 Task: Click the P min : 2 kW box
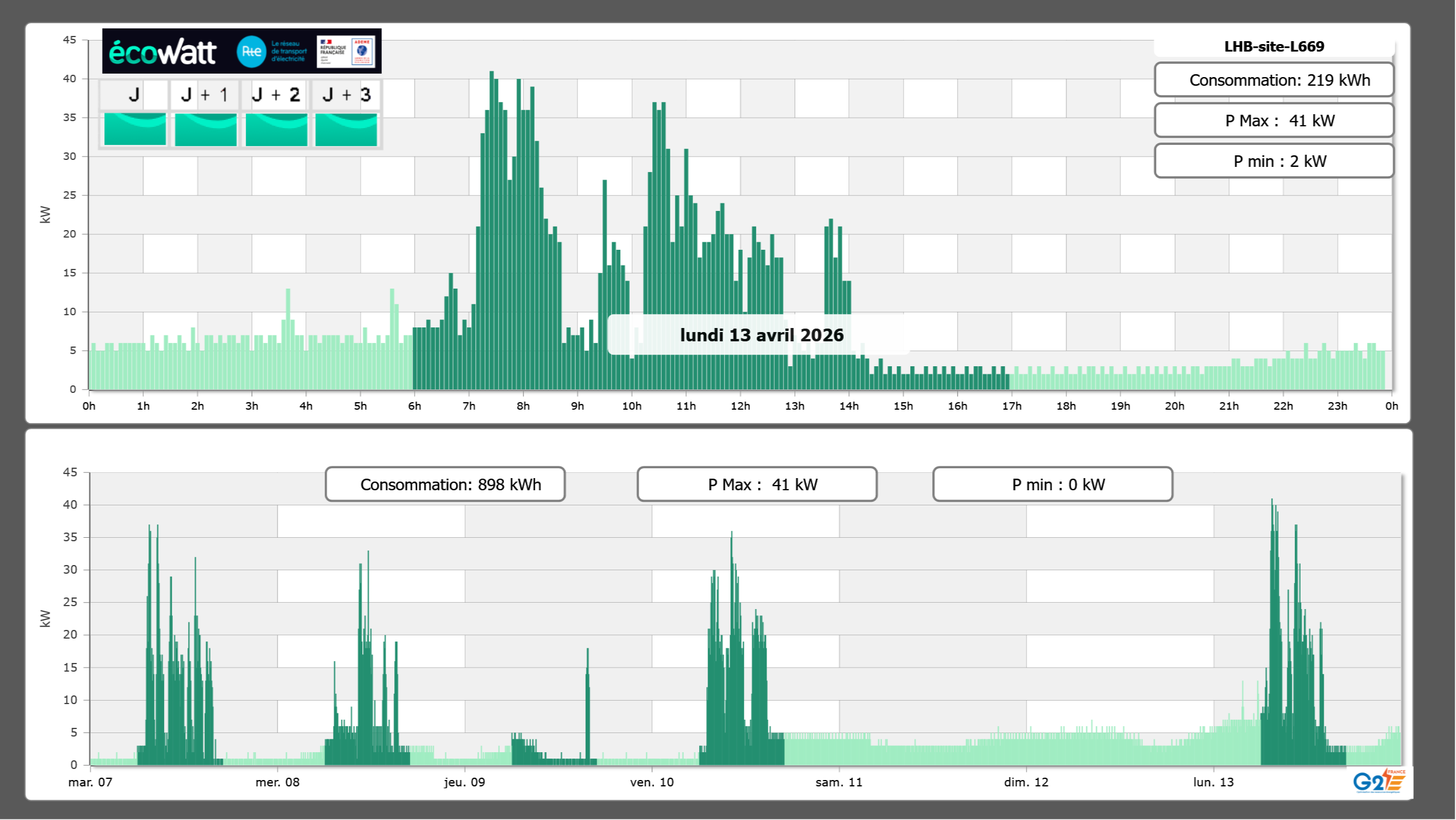point(1274,161)
